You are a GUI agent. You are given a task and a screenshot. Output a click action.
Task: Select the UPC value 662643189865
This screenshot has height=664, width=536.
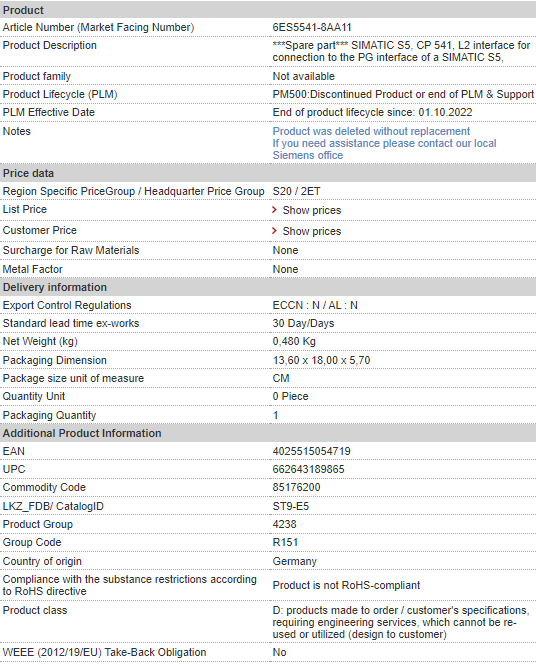[308, 469]
